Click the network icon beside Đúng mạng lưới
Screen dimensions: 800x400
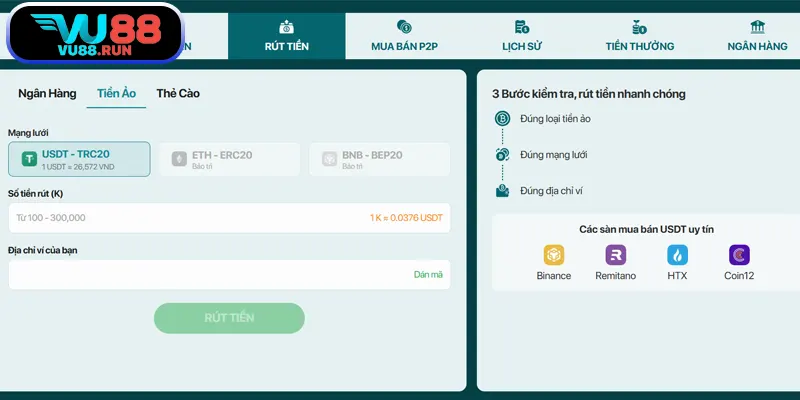[502, 155]
